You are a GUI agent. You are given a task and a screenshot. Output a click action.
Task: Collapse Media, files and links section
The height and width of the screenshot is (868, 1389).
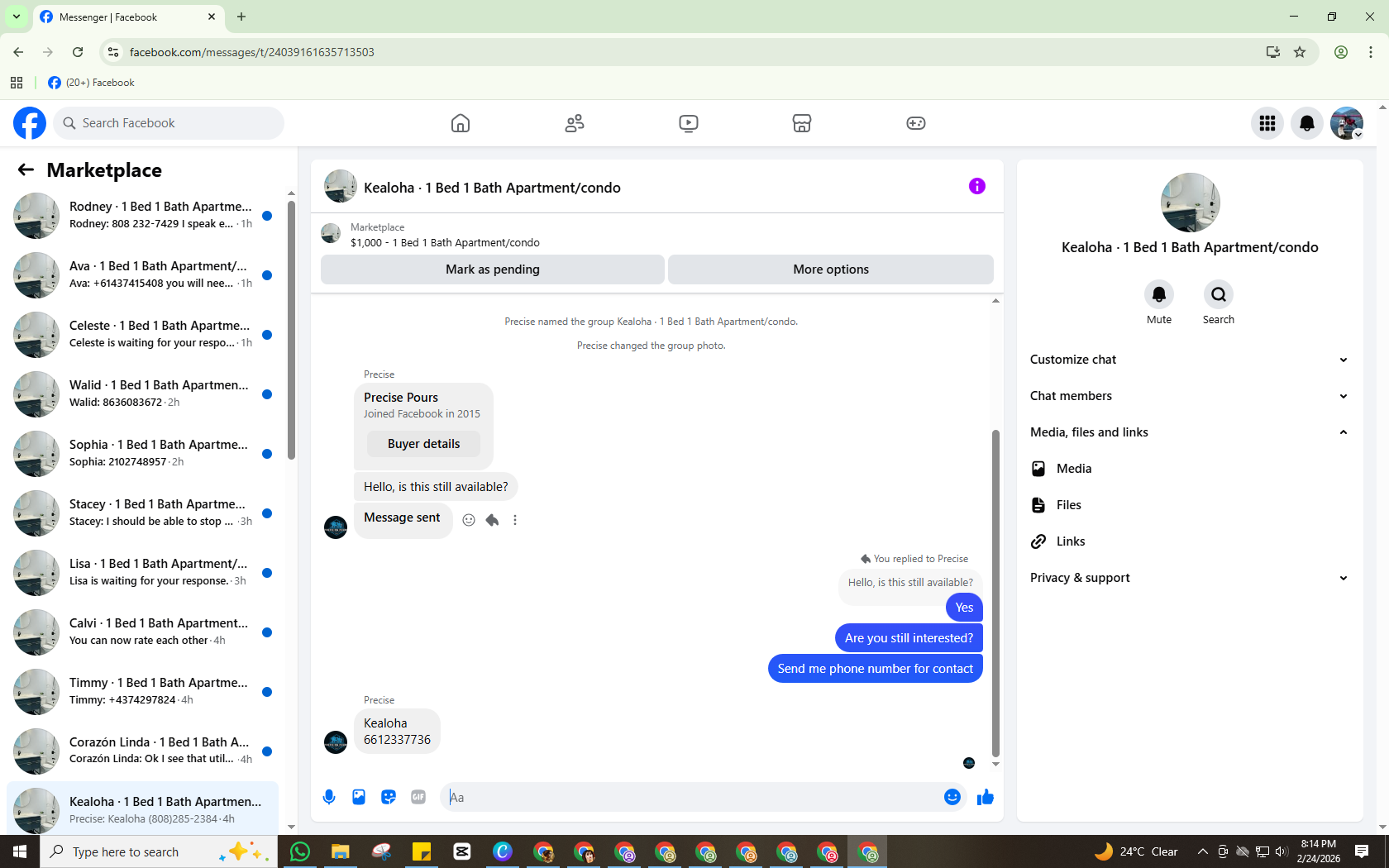[x=1190, y=432]
